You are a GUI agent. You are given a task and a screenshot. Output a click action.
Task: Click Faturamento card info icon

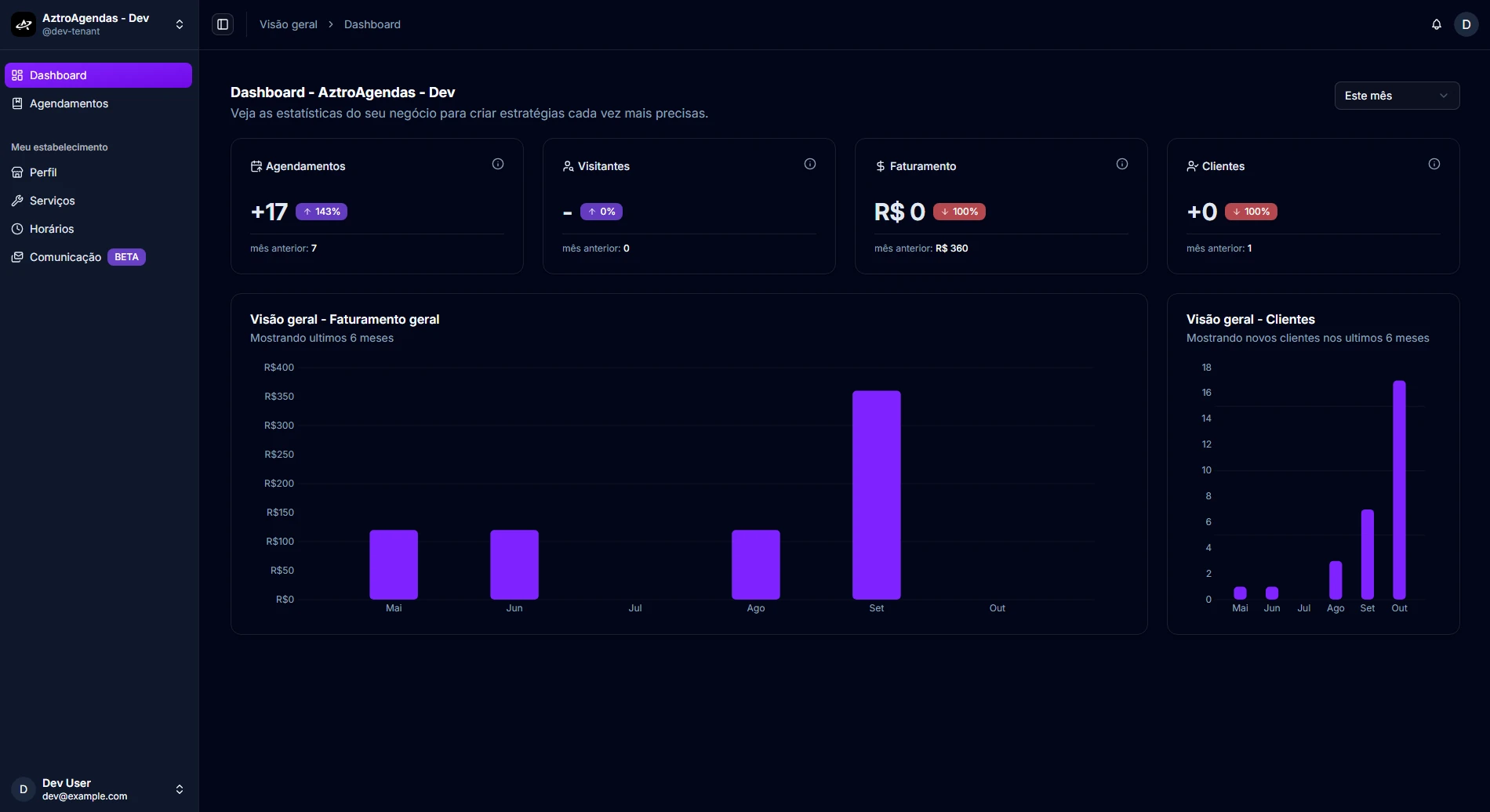(x=1122, y=164)
